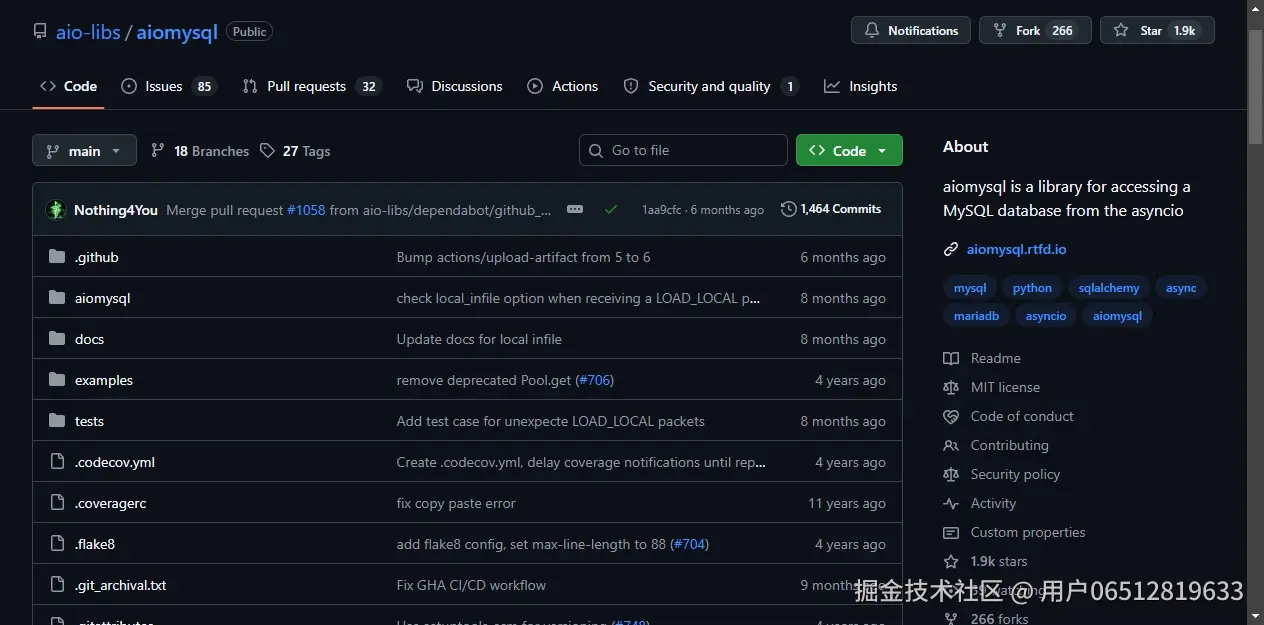Open the Discussions tab
Viewport: 1264px width, 625px height.
click(x=455, y=86)
